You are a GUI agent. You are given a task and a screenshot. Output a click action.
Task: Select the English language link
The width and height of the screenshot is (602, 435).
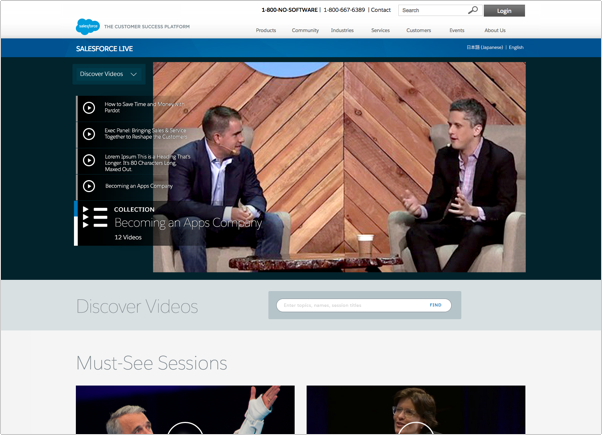(x=516, y=48)
